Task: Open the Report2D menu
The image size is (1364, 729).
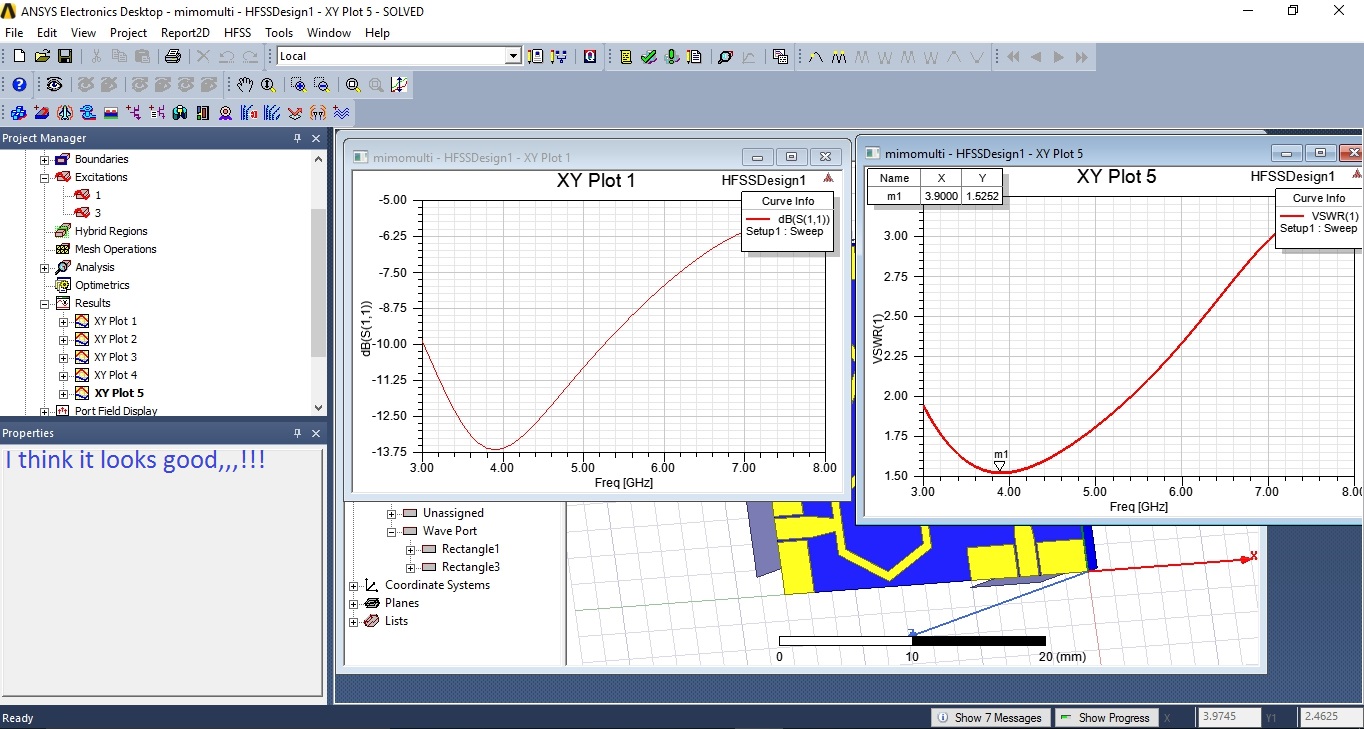Action: (x=186, y=33)
